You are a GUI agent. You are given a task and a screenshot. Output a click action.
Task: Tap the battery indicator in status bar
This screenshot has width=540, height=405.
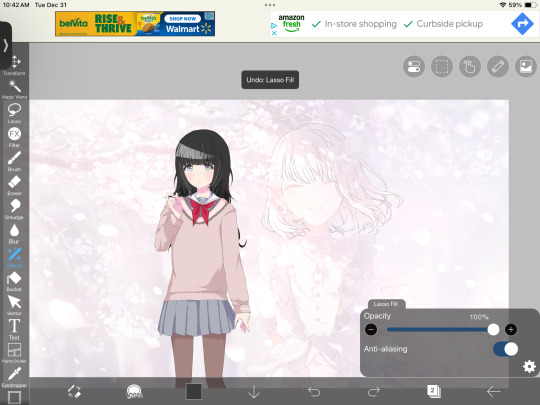click(531, 5)
